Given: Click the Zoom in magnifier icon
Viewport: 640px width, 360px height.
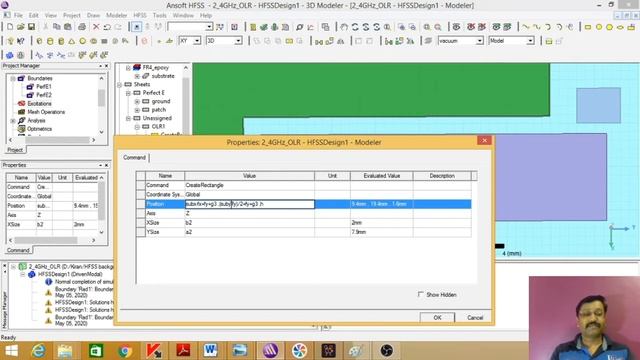Looking at the screenshot, I should pos(427,27).
